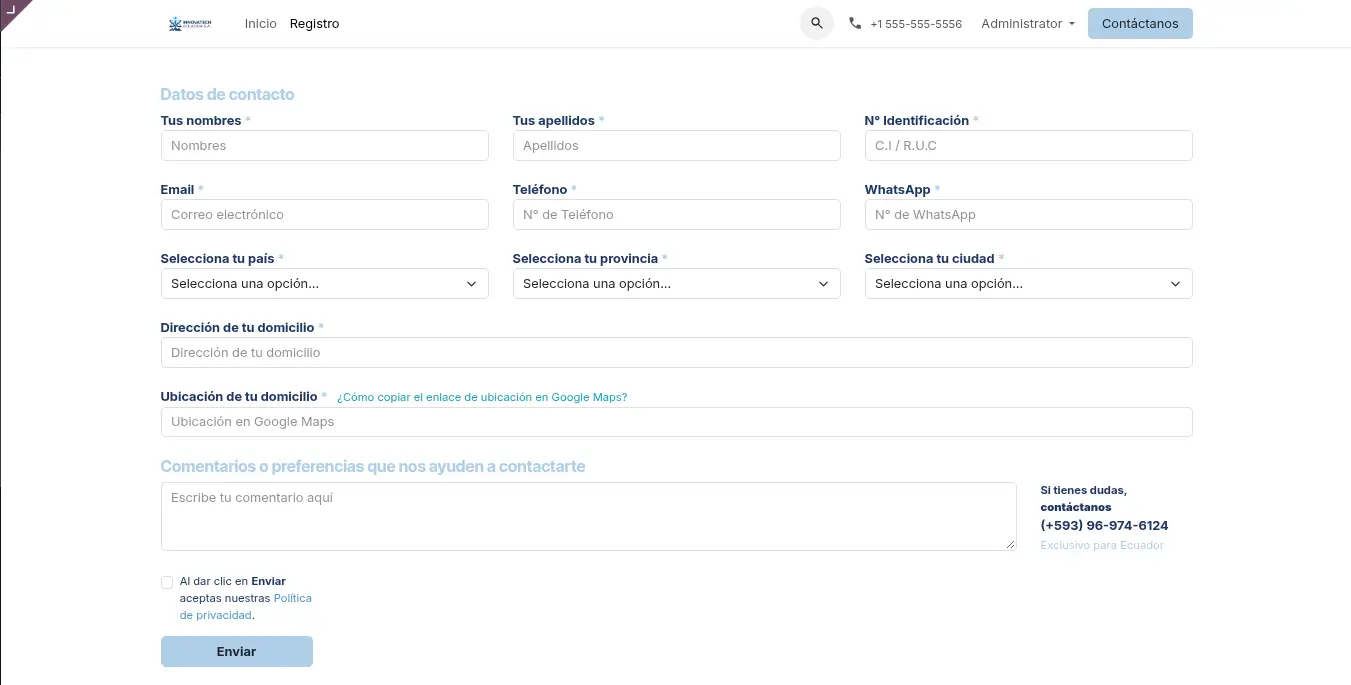Click the (+593) 96-974-6124 contact number
Image resolution: width=1351 pixels, height=685 pixels.
(1104, 526)
